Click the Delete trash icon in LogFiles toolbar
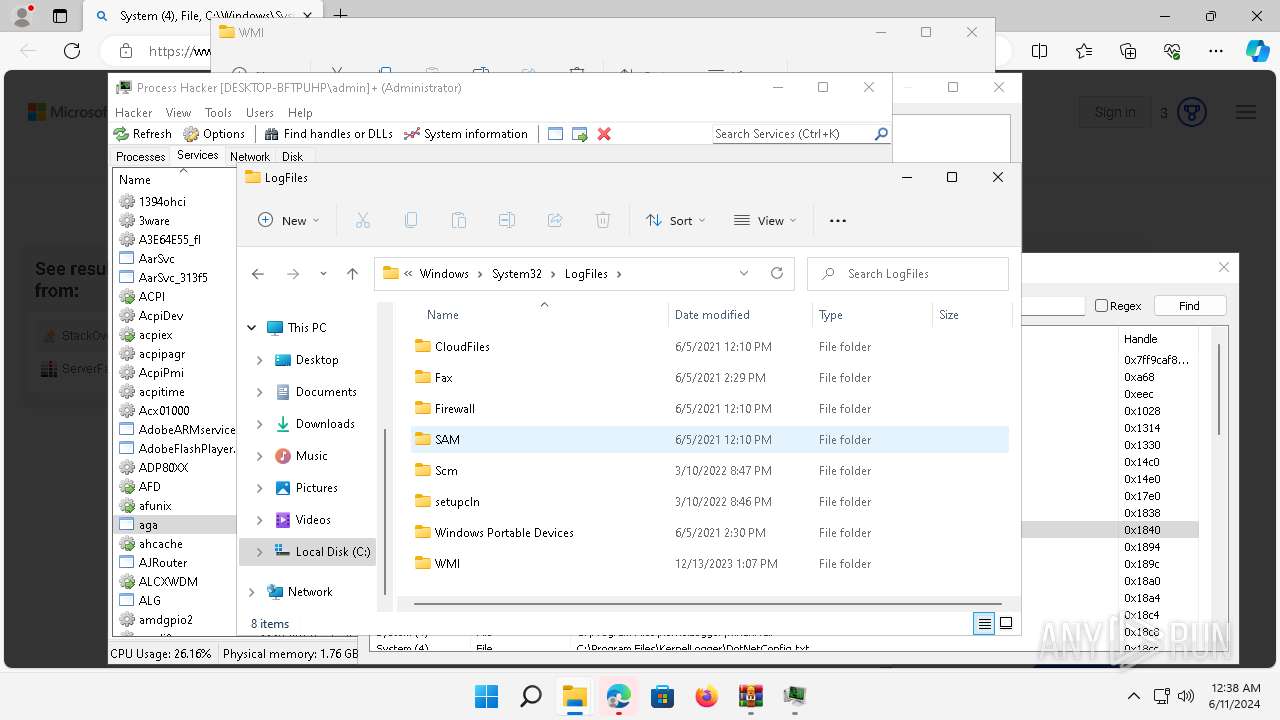Screen dimensions: 1280x720 (x=603, y=220)
